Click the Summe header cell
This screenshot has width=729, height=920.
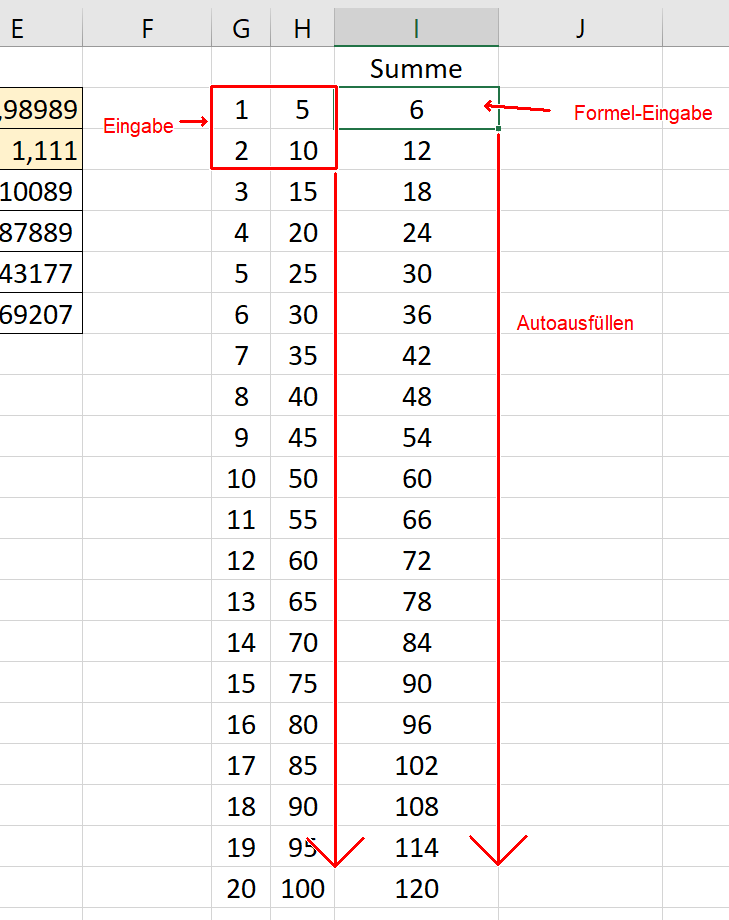(416, 68)
